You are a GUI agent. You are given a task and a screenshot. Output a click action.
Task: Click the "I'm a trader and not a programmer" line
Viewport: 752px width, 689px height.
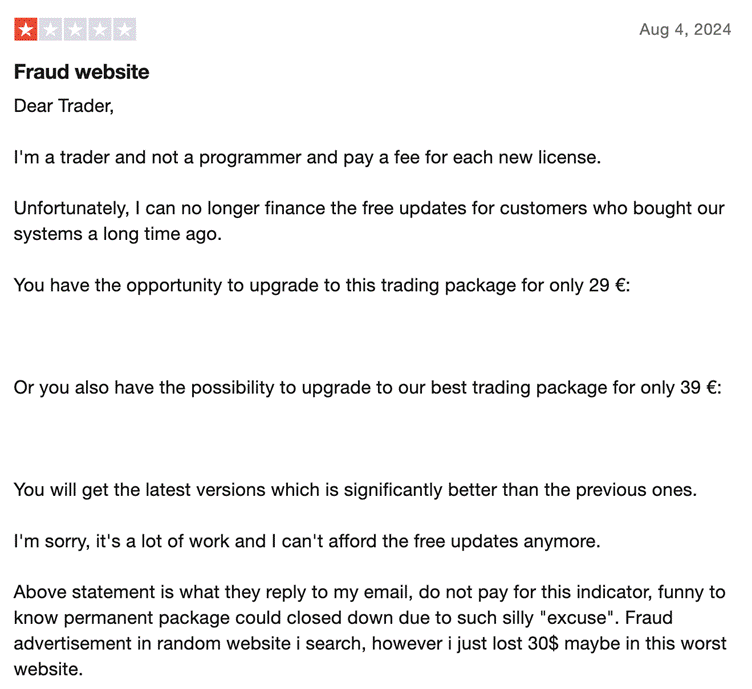coord(307,157)
